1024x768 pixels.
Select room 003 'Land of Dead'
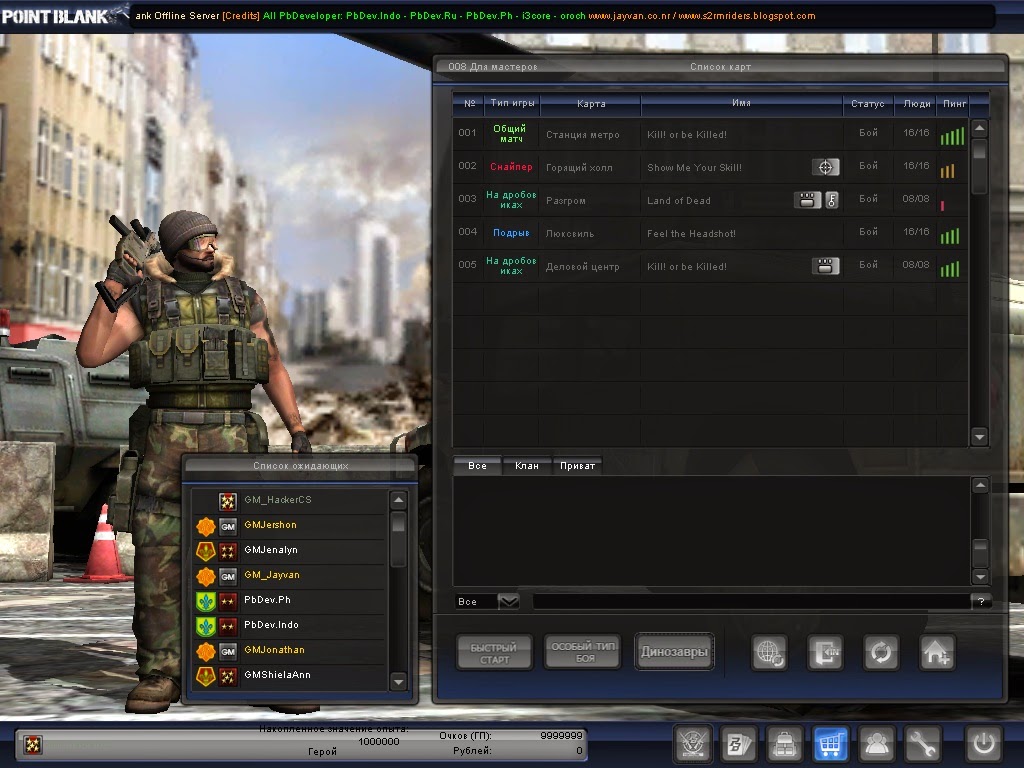[711, 200]
